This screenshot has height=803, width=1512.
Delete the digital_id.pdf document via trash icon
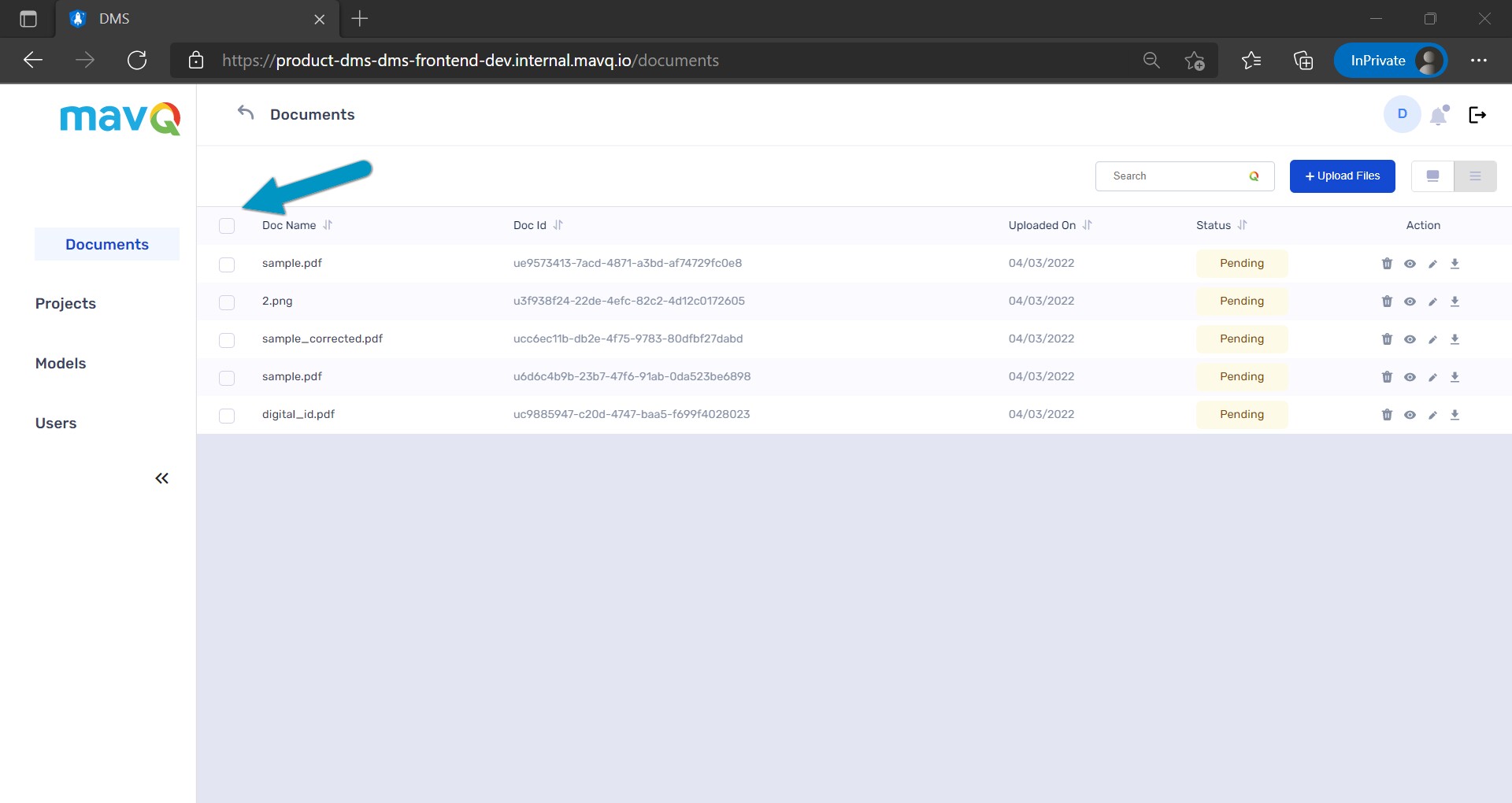pos(1387,415)
